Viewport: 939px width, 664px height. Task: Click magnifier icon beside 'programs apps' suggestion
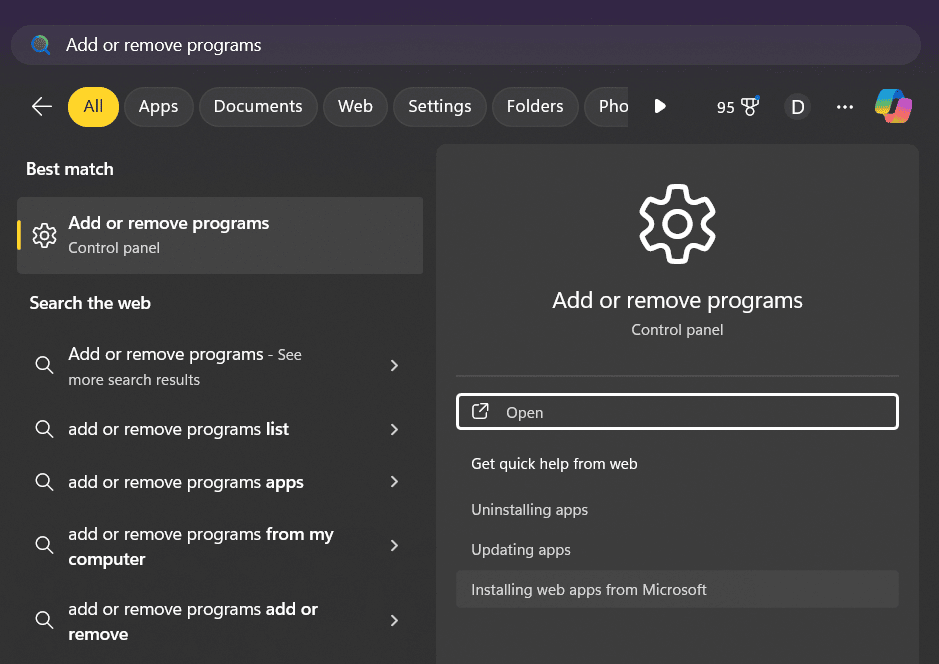click(44, 481)
